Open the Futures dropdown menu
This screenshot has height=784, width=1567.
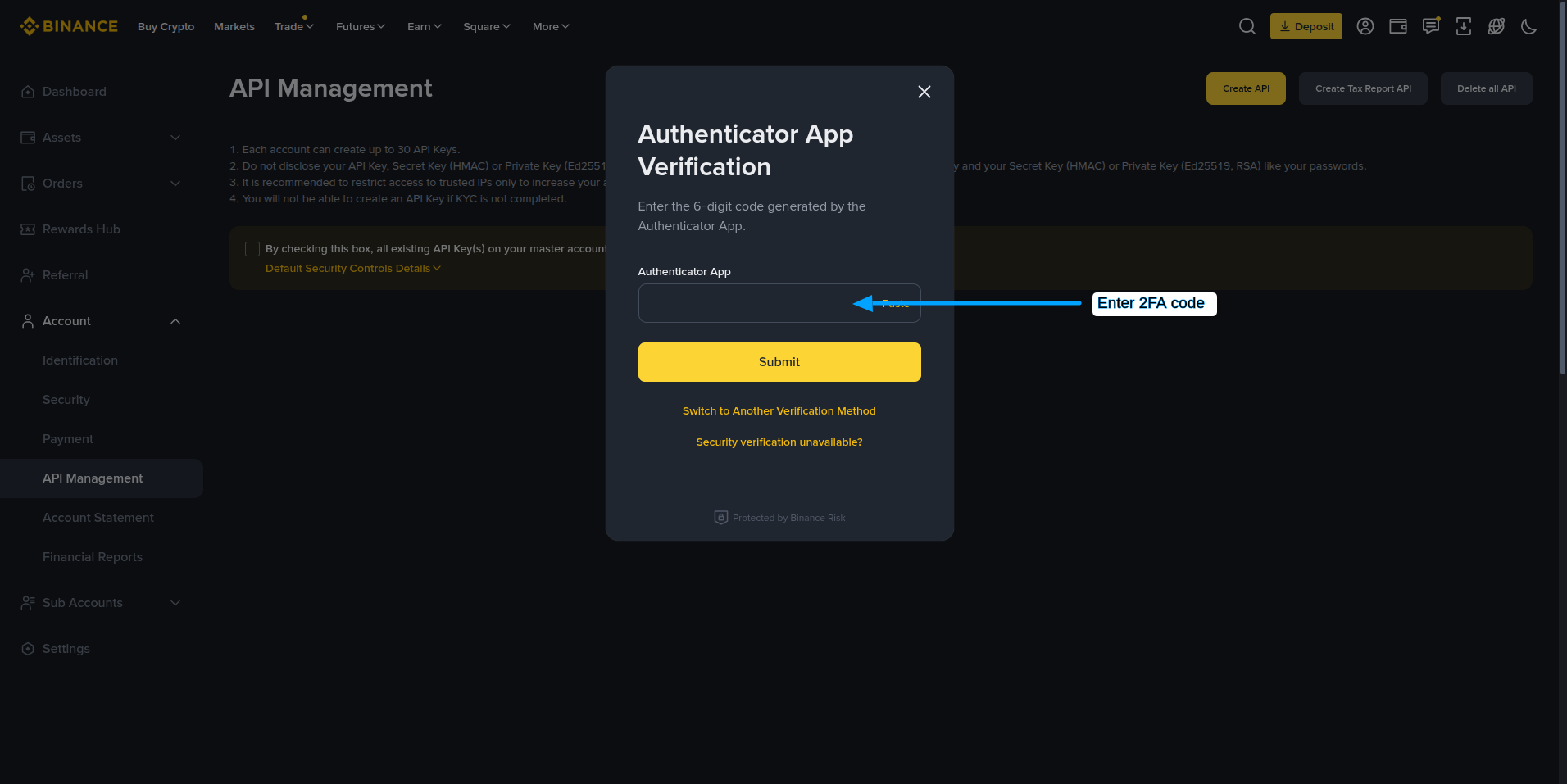tap(361, 26)
